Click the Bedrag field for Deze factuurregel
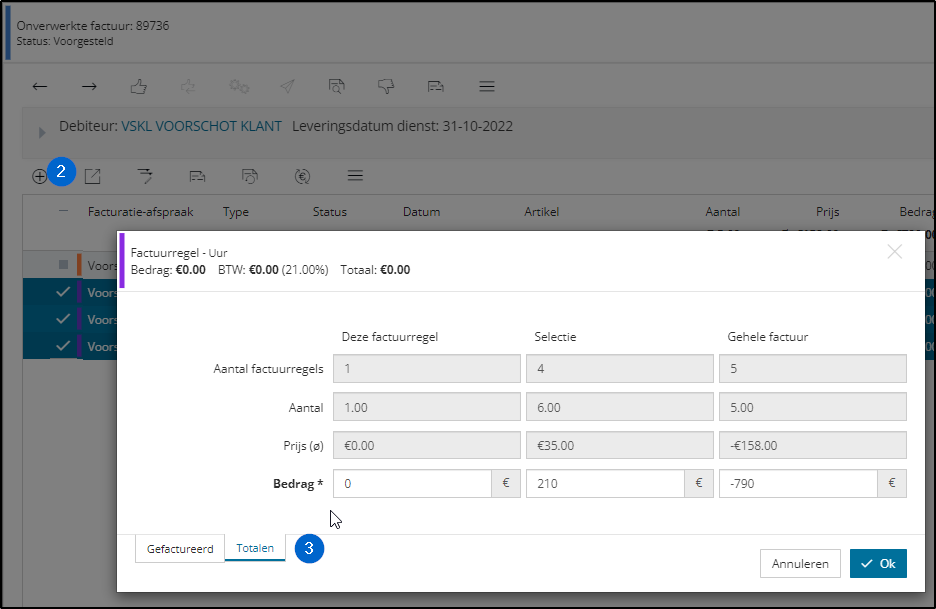Image resolution: width=936 pixels, height=609 pixels. 412,484
